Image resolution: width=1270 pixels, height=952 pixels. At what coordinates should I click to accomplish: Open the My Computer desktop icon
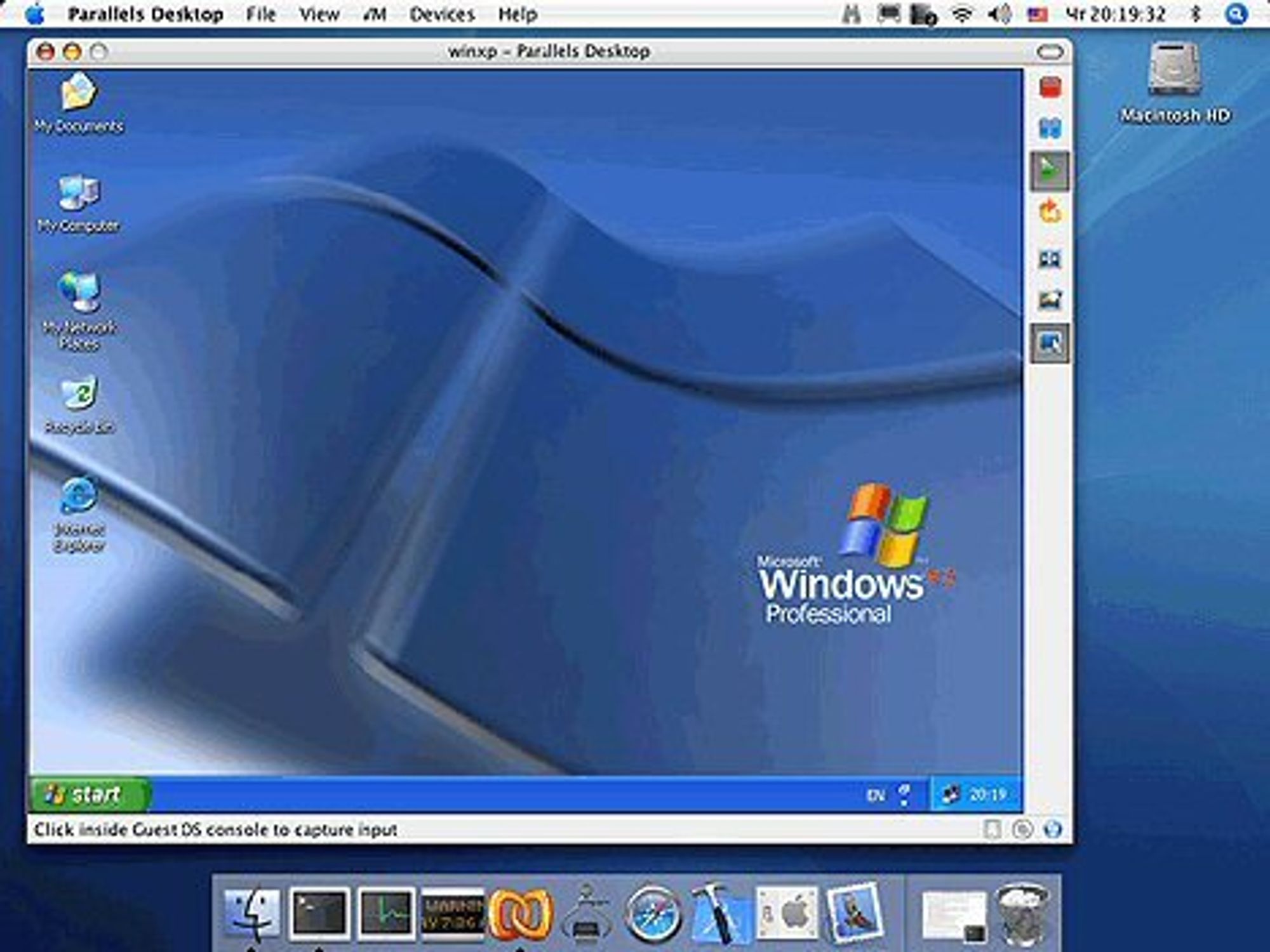coord(78,203)
